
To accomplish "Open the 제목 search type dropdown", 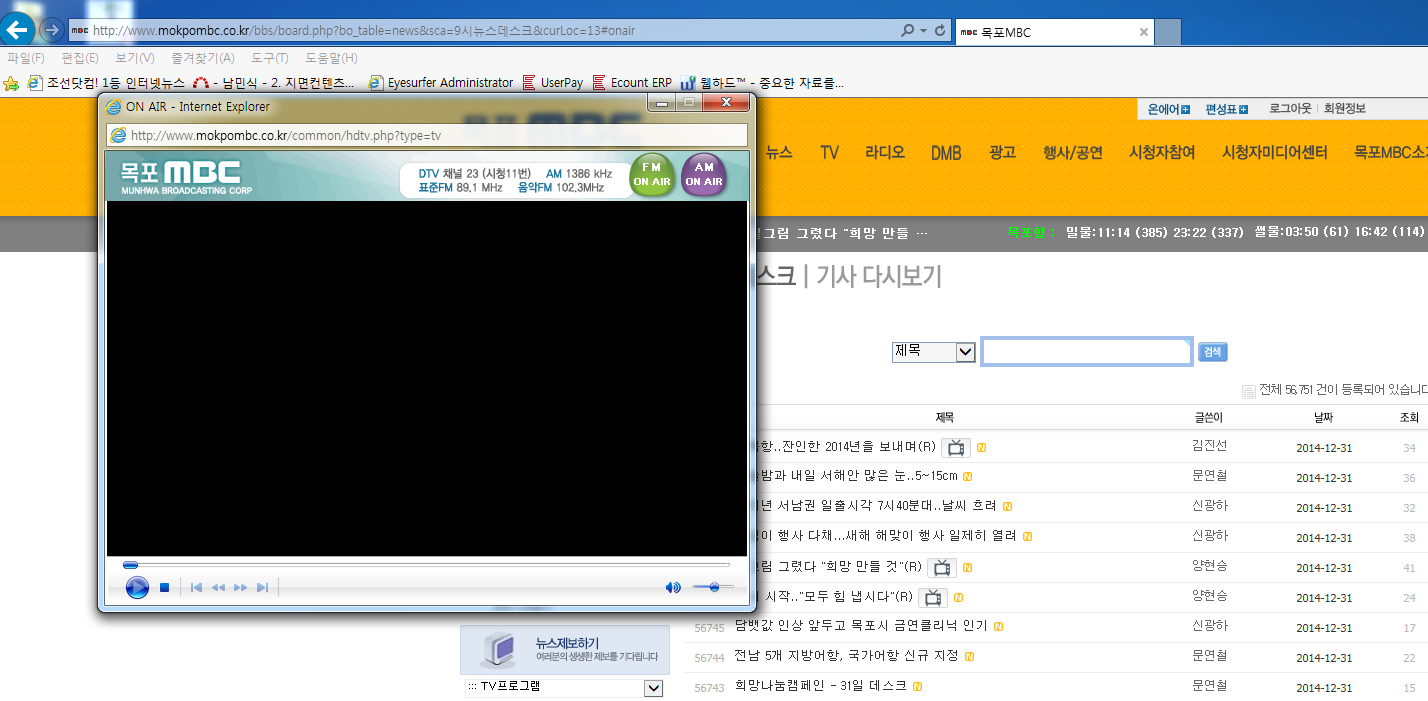I will point(965,352).
